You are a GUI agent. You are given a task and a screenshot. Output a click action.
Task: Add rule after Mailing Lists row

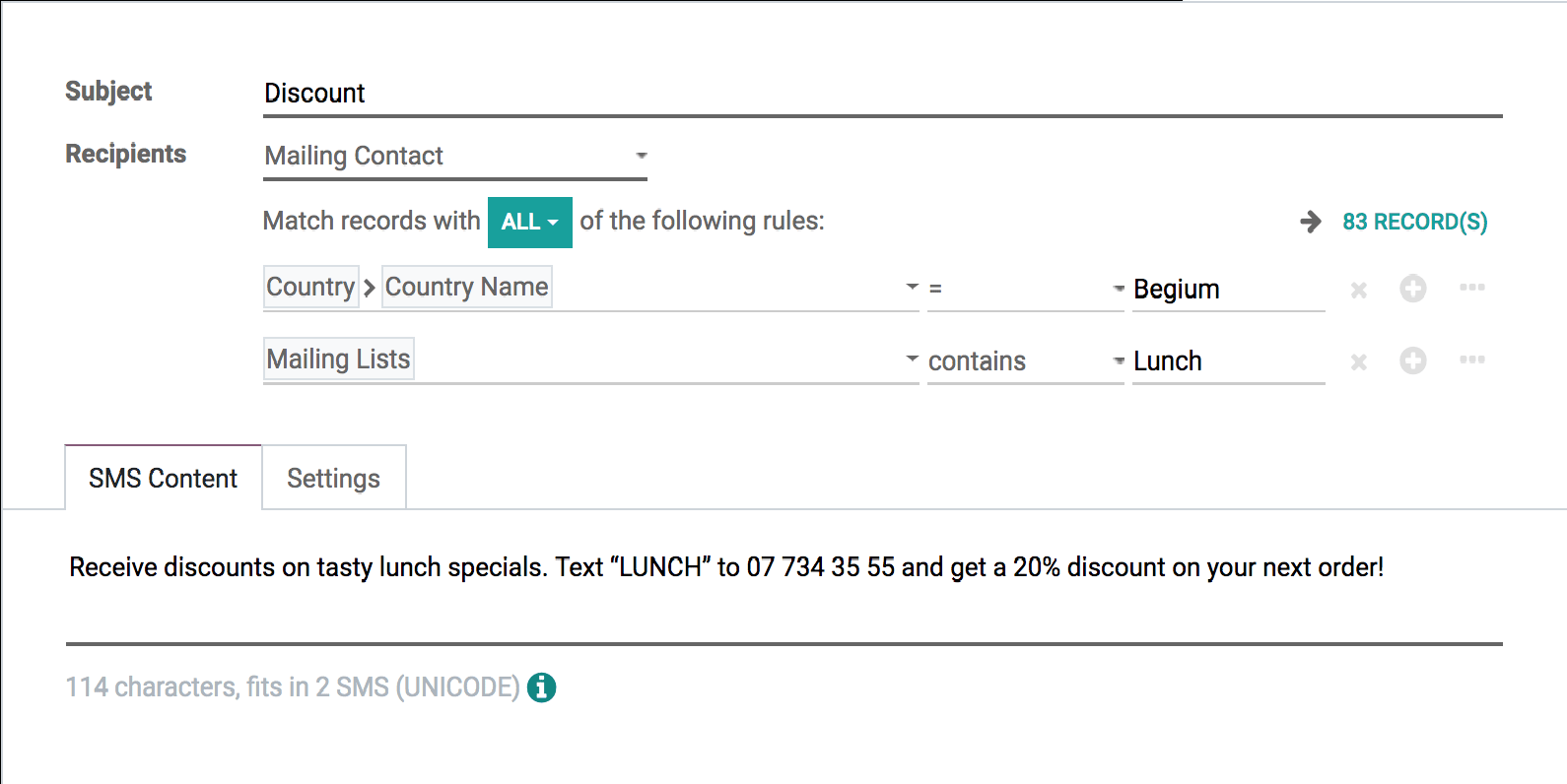[1413, 360]
